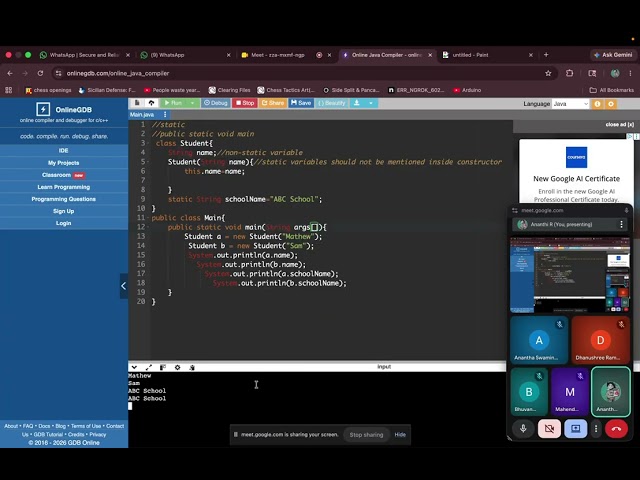The width and height of the screenshot is (640, 480).
Task: Select Dhanushree participant tile
Action: point(600,340)
